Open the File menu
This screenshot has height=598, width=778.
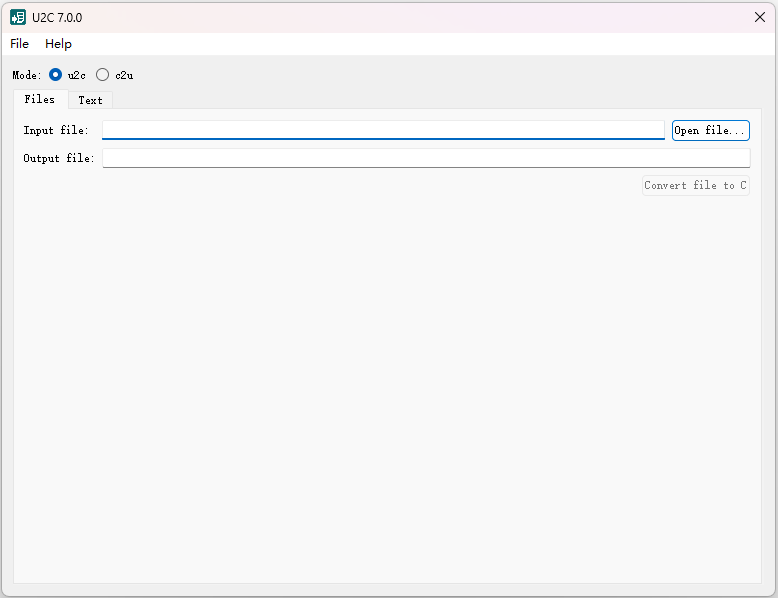(x=19, y=44)
